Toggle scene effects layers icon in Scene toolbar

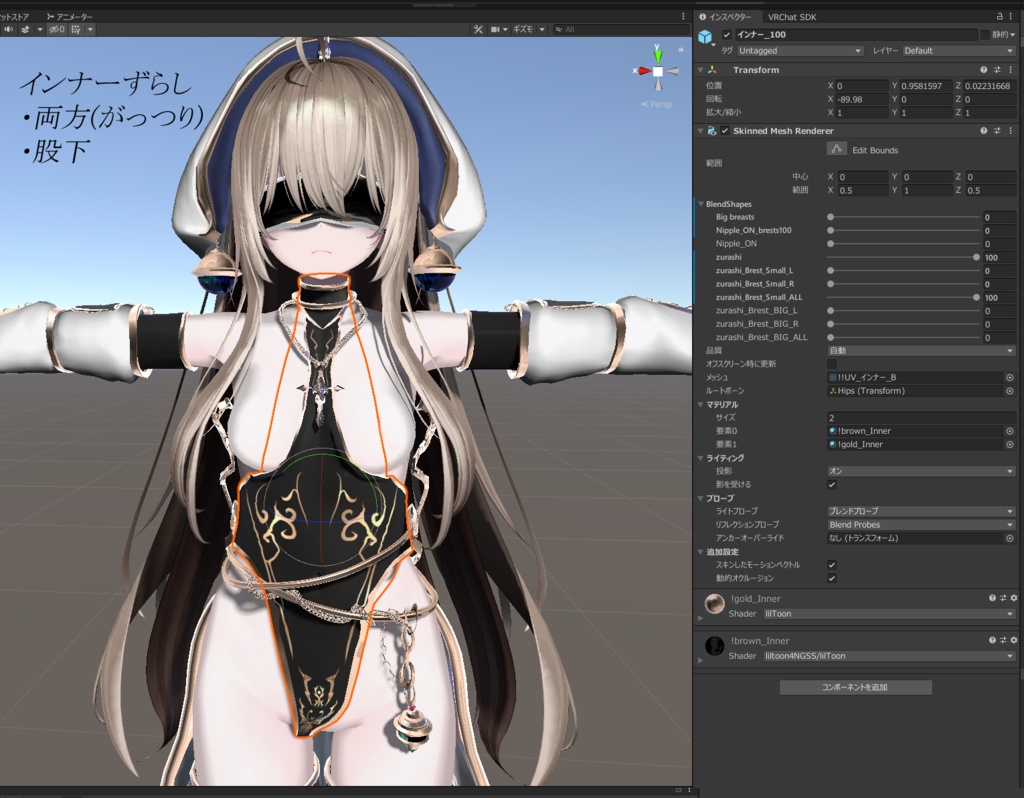click(25, 29)
